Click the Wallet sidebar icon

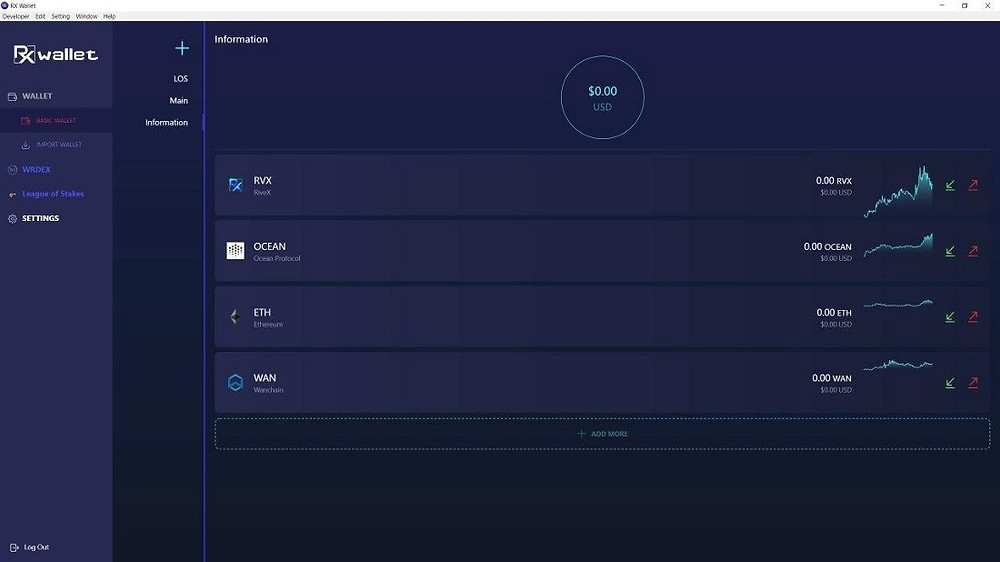pos(12,97)
